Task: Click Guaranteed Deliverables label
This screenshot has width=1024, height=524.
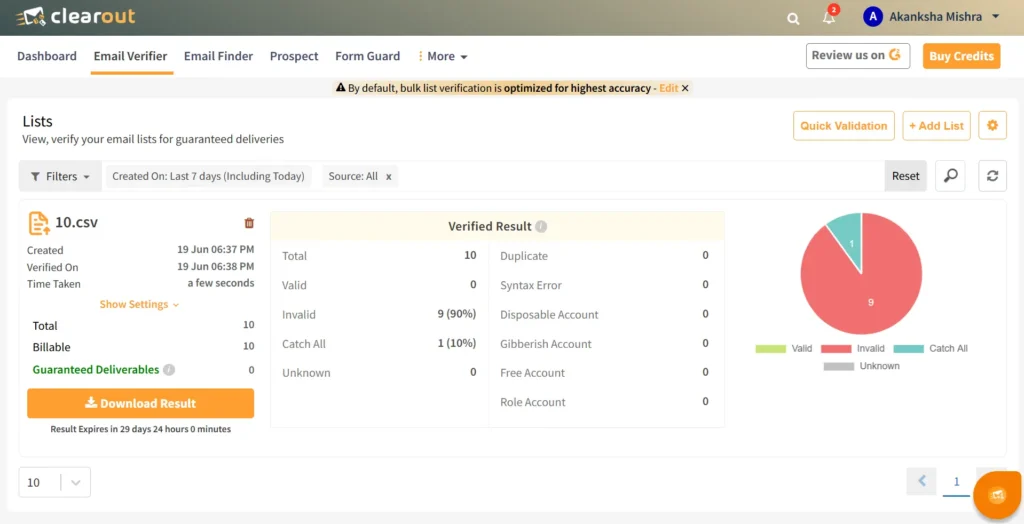Action: tap(96, 370)
